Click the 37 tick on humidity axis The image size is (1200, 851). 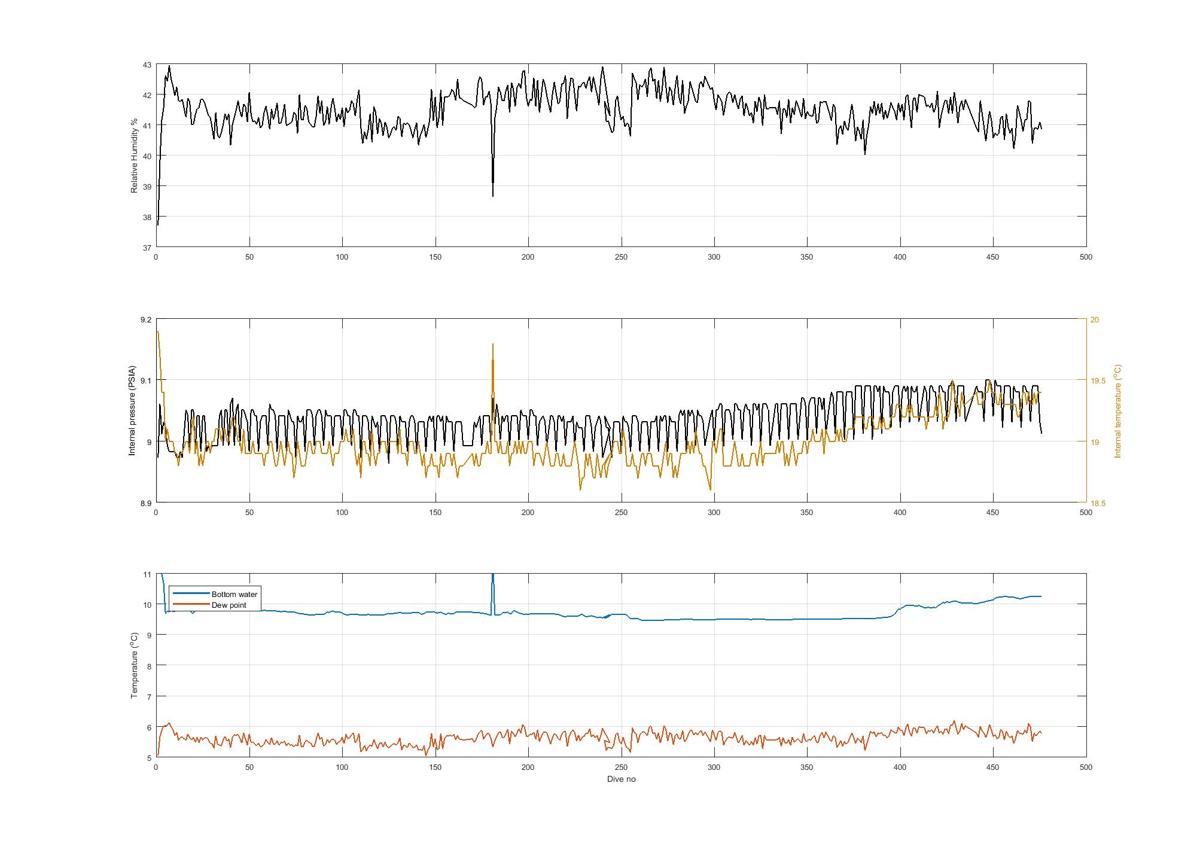click(147, 247)
